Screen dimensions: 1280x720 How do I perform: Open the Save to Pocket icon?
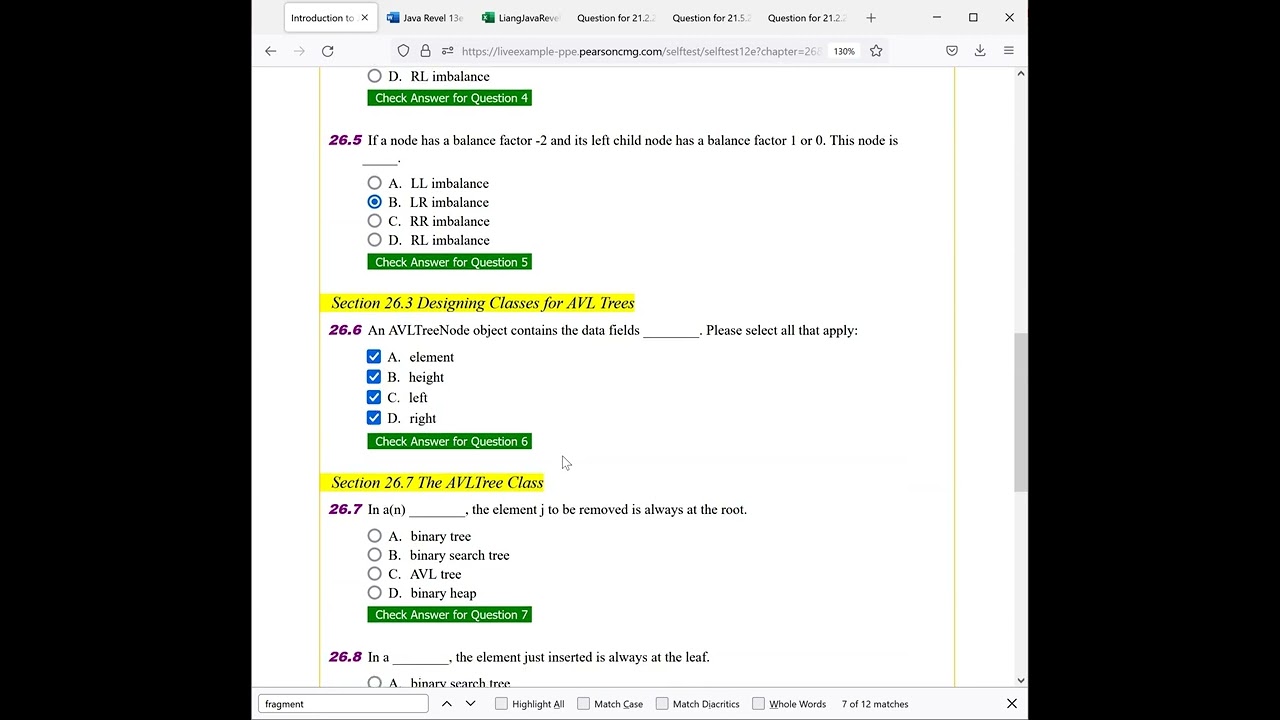point(952,51)
